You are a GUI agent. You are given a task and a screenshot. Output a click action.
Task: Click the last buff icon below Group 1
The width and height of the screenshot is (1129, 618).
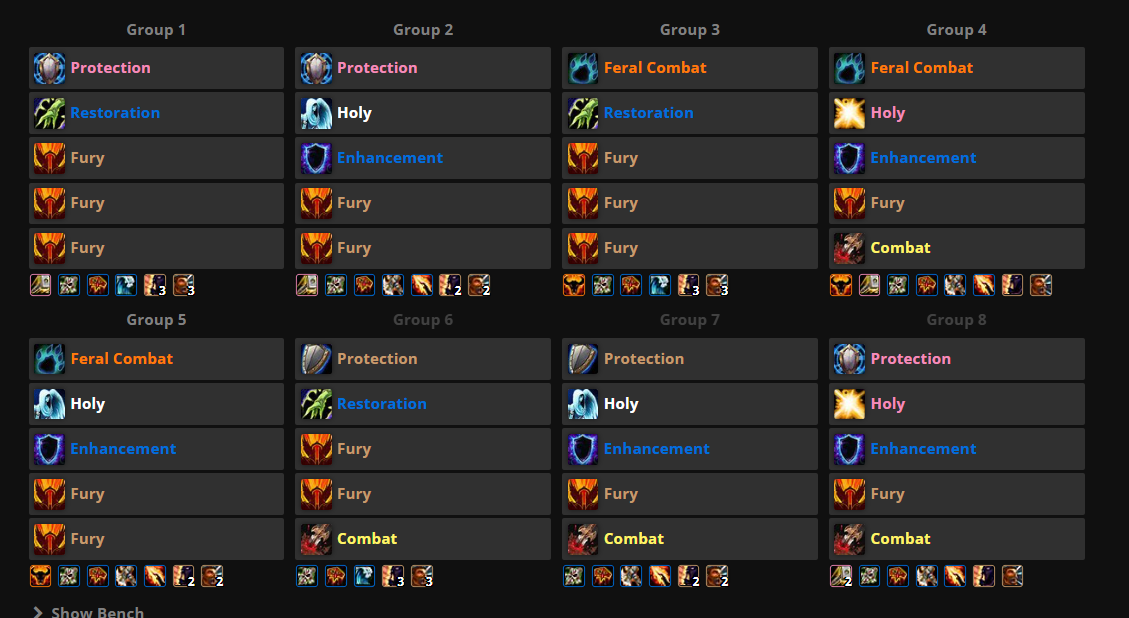184,285
